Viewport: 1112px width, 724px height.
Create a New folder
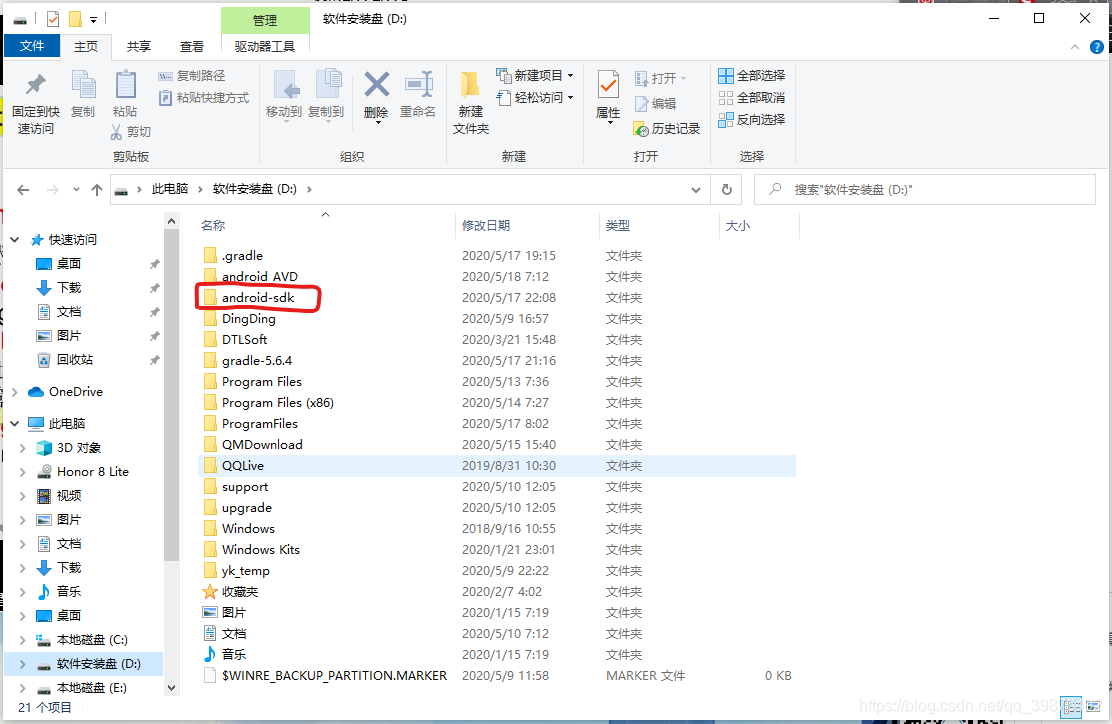tap(471, 104)
